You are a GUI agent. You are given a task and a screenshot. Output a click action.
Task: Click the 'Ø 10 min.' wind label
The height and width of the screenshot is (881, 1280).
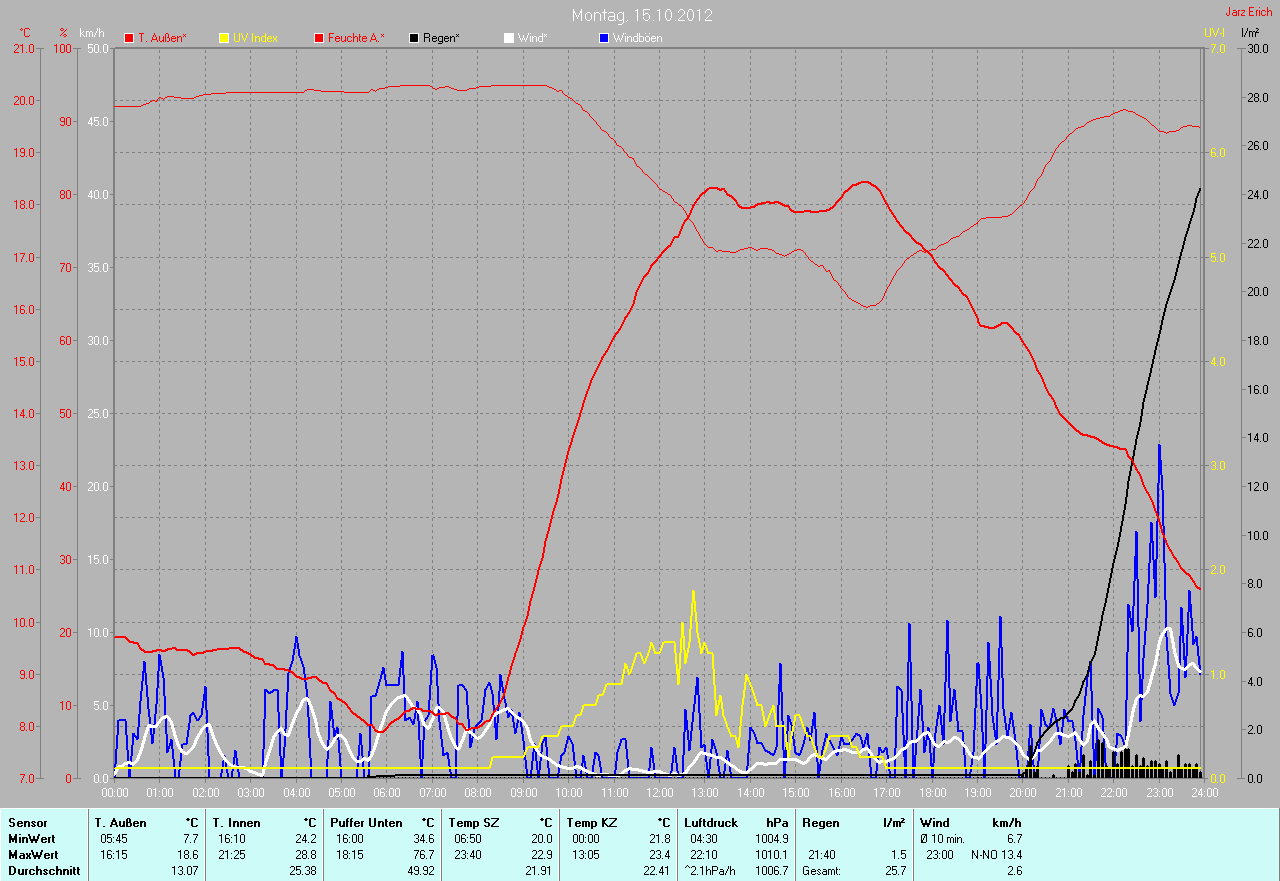click(x=943, y=838)
